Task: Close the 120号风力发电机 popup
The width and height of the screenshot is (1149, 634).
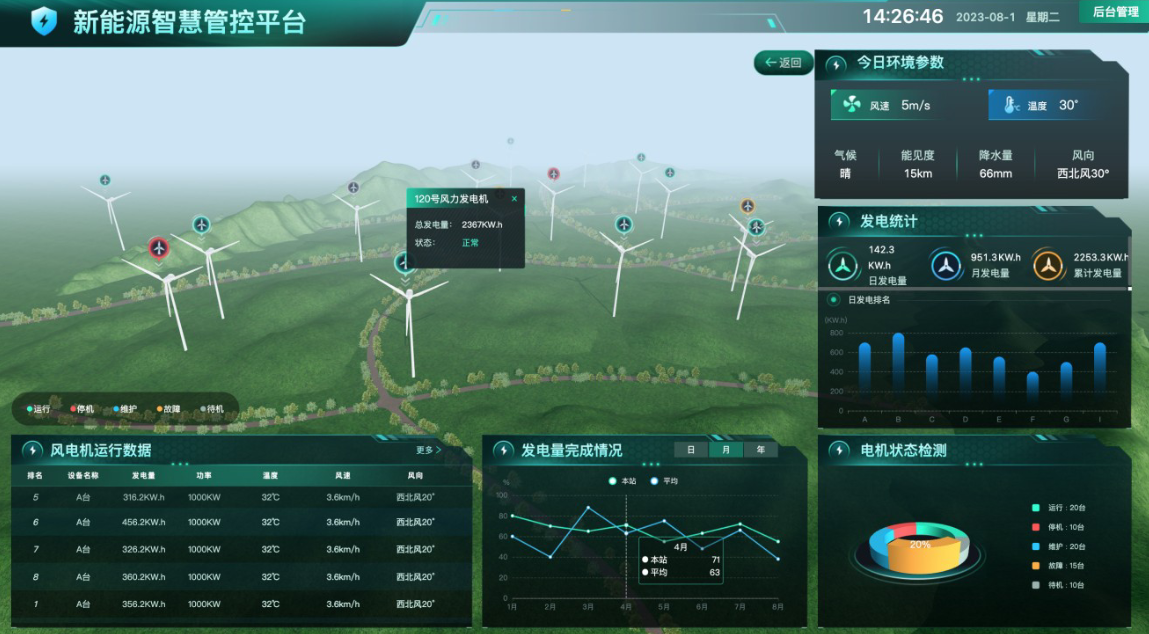Action: [x=514, y=199]
